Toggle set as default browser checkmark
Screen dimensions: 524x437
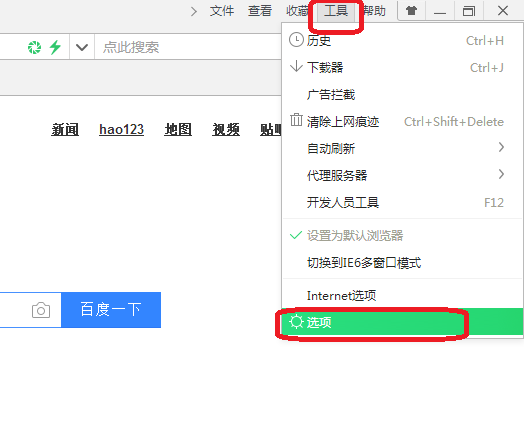[296, 235]
